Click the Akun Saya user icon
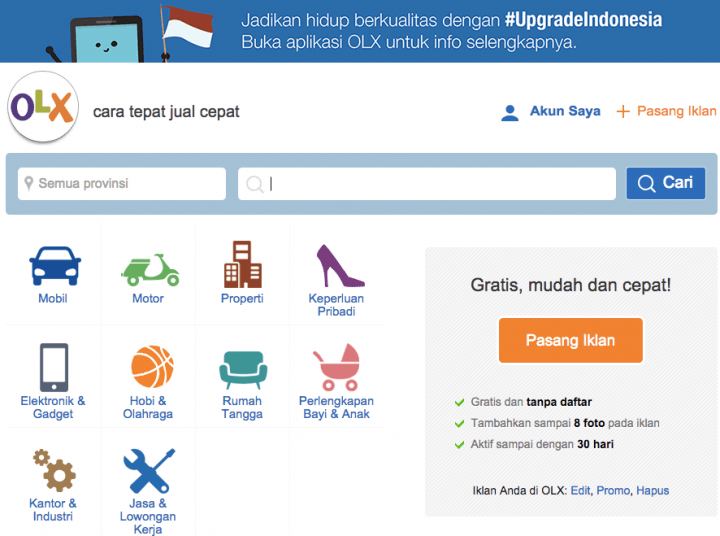720x536 pixels. (x=510, y=113)
